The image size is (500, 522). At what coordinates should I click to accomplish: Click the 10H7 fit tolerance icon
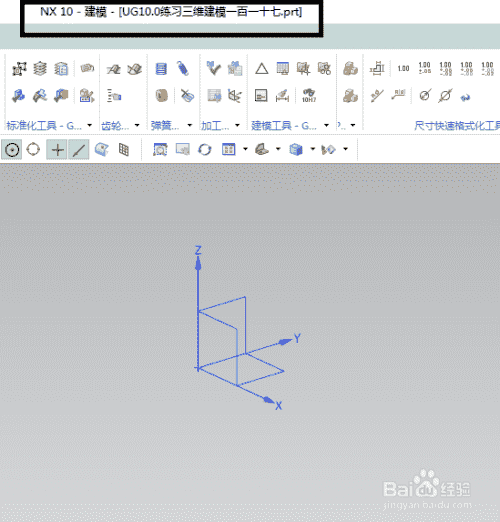pyautogui.click(x=309, y=96)
